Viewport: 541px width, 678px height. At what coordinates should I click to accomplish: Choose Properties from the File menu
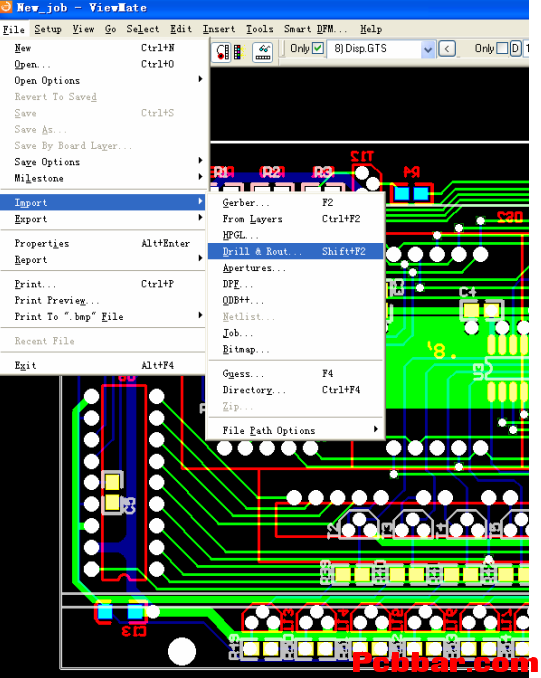102,243
